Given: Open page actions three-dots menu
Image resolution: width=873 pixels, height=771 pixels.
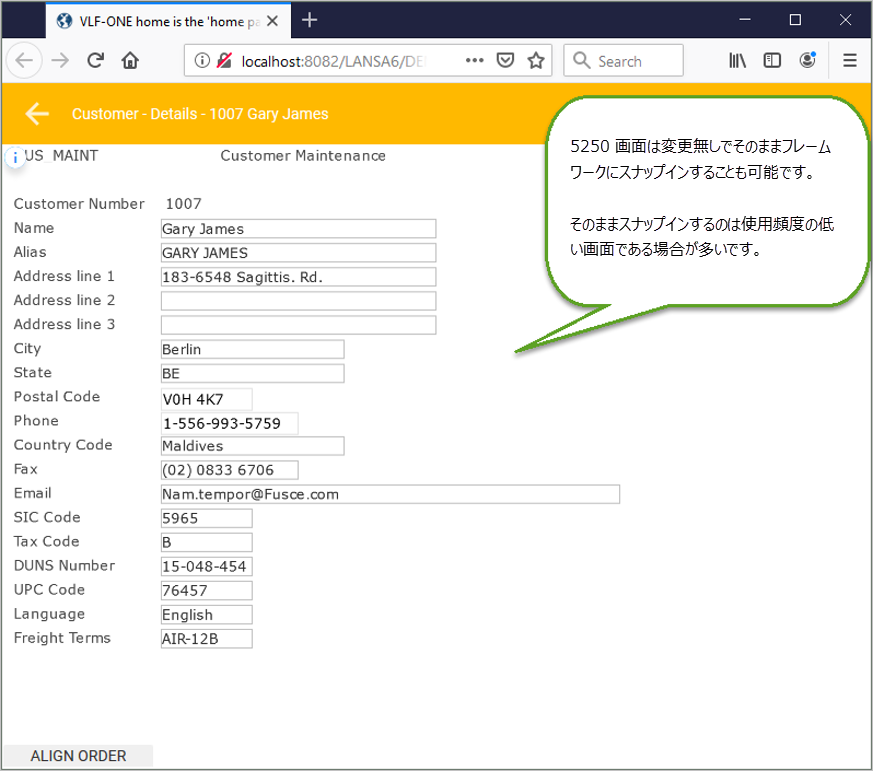Looking at the screenshot, I should click(x=475, y=61).
